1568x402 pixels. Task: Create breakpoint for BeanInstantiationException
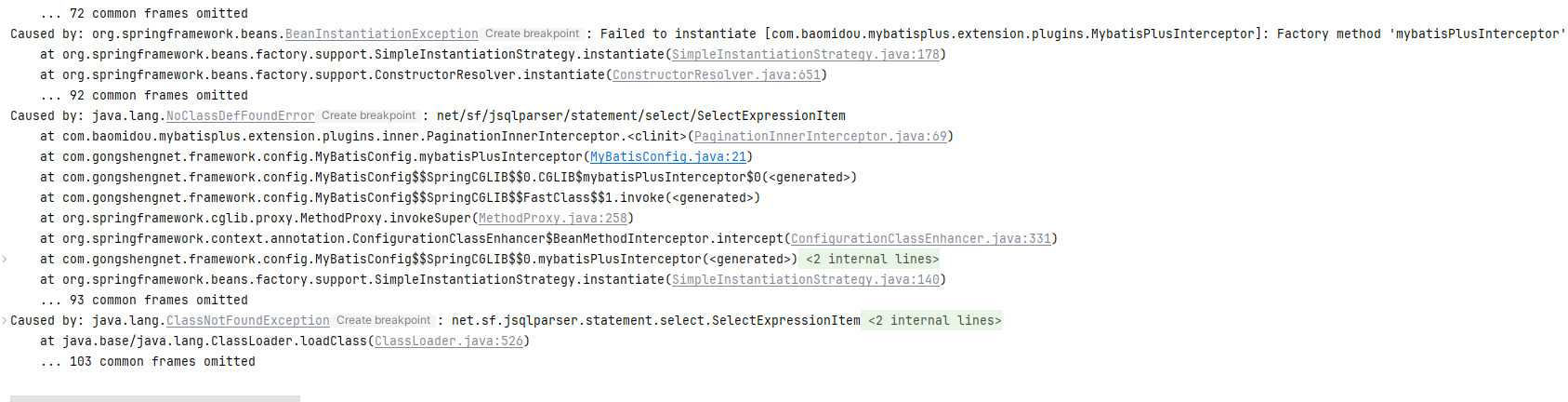pos(532,34)
